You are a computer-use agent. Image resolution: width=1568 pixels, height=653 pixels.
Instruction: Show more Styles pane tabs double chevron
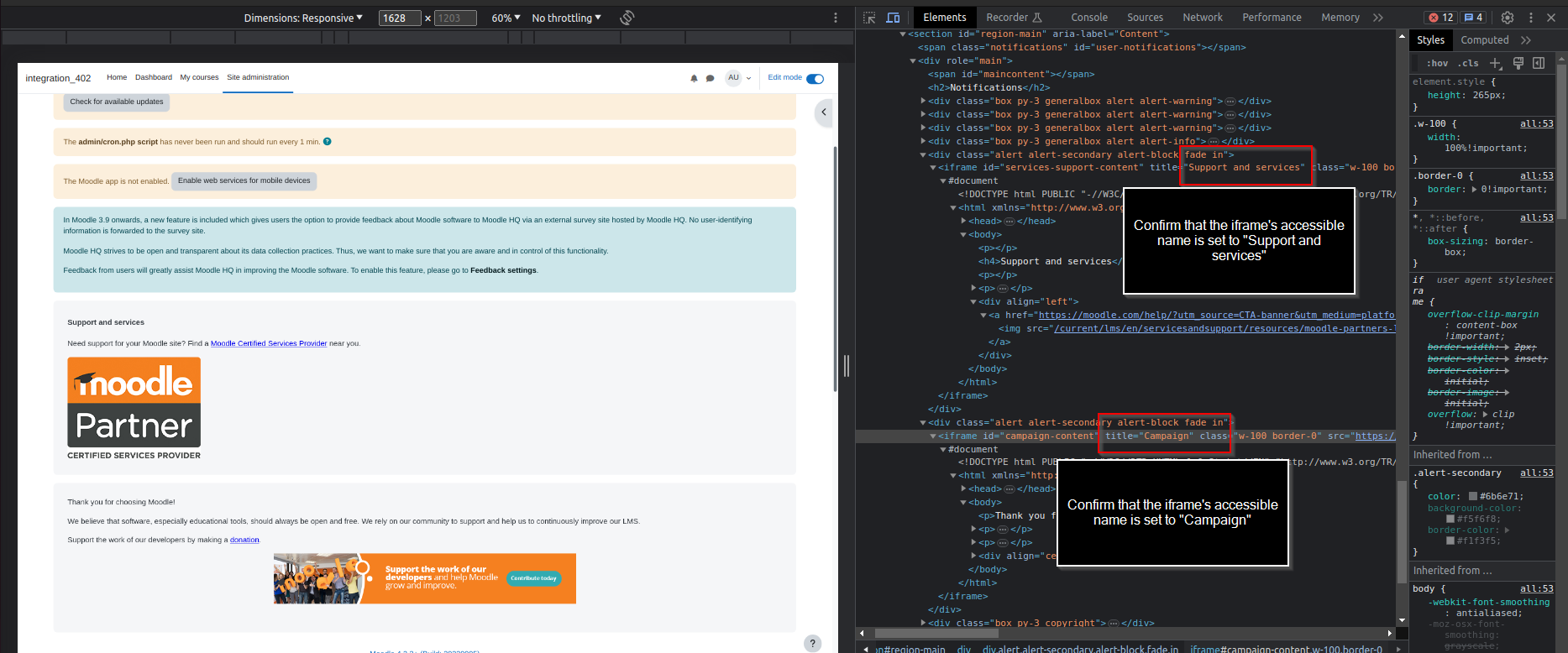pos(1526,40)
